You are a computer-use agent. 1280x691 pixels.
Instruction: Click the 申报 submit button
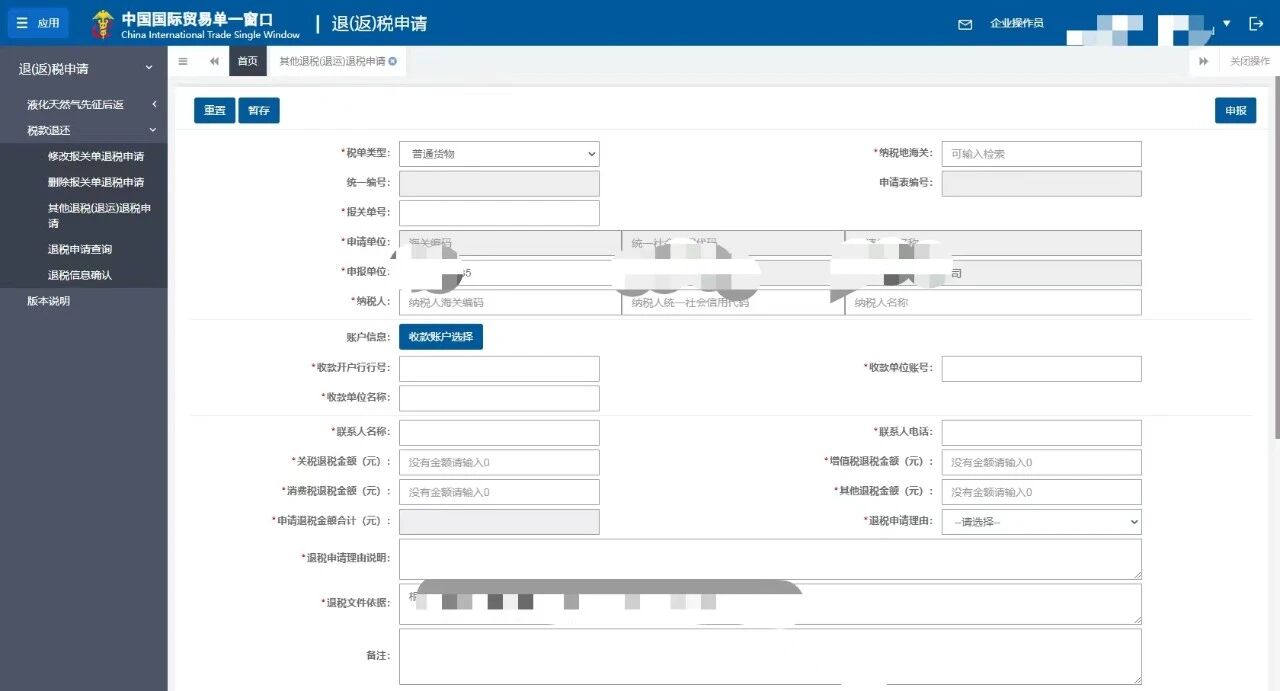tap(1235, 111)
